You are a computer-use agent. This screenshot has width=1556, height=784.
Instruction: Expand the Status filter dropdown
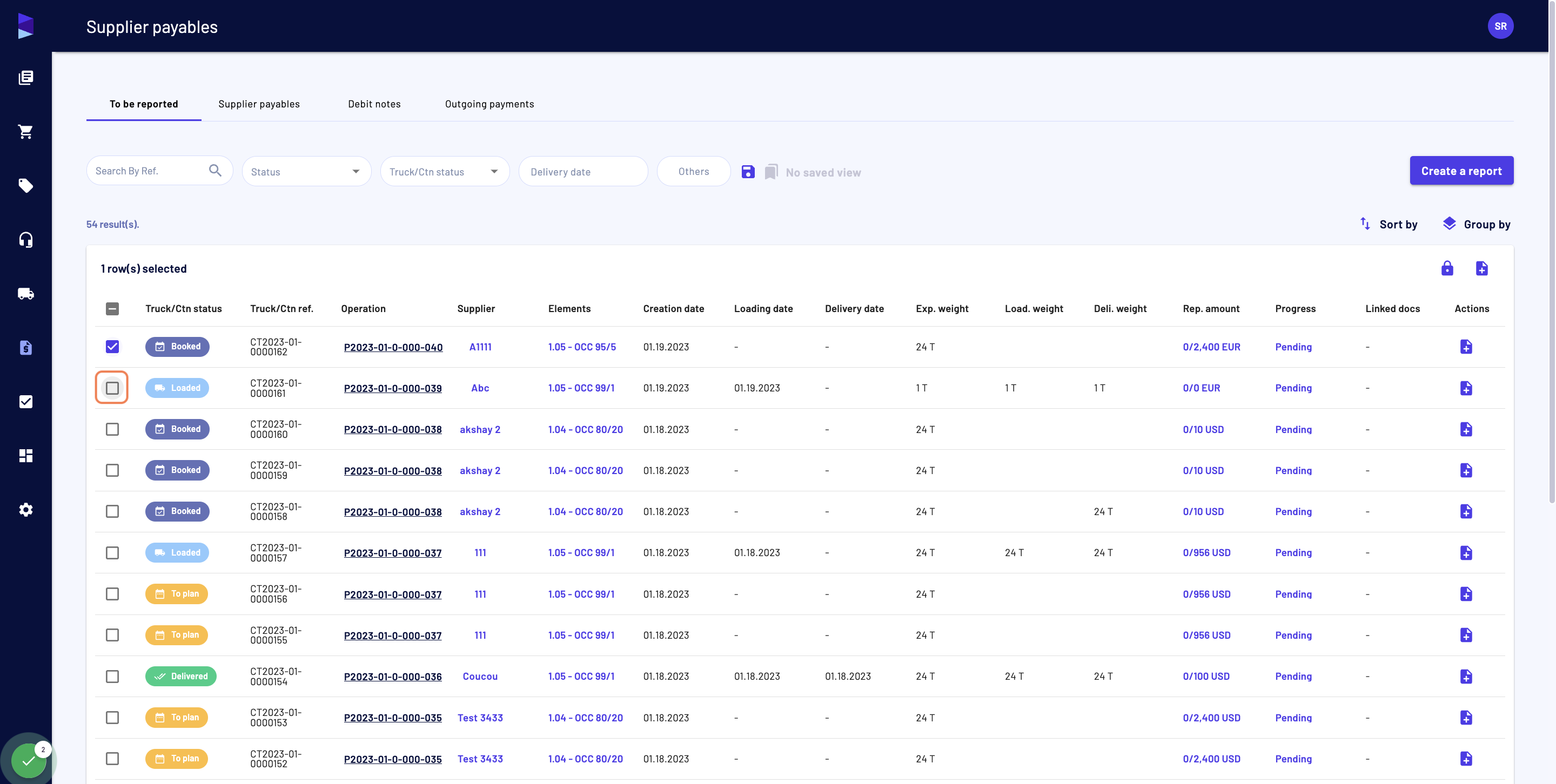click(x=306, y=171)
